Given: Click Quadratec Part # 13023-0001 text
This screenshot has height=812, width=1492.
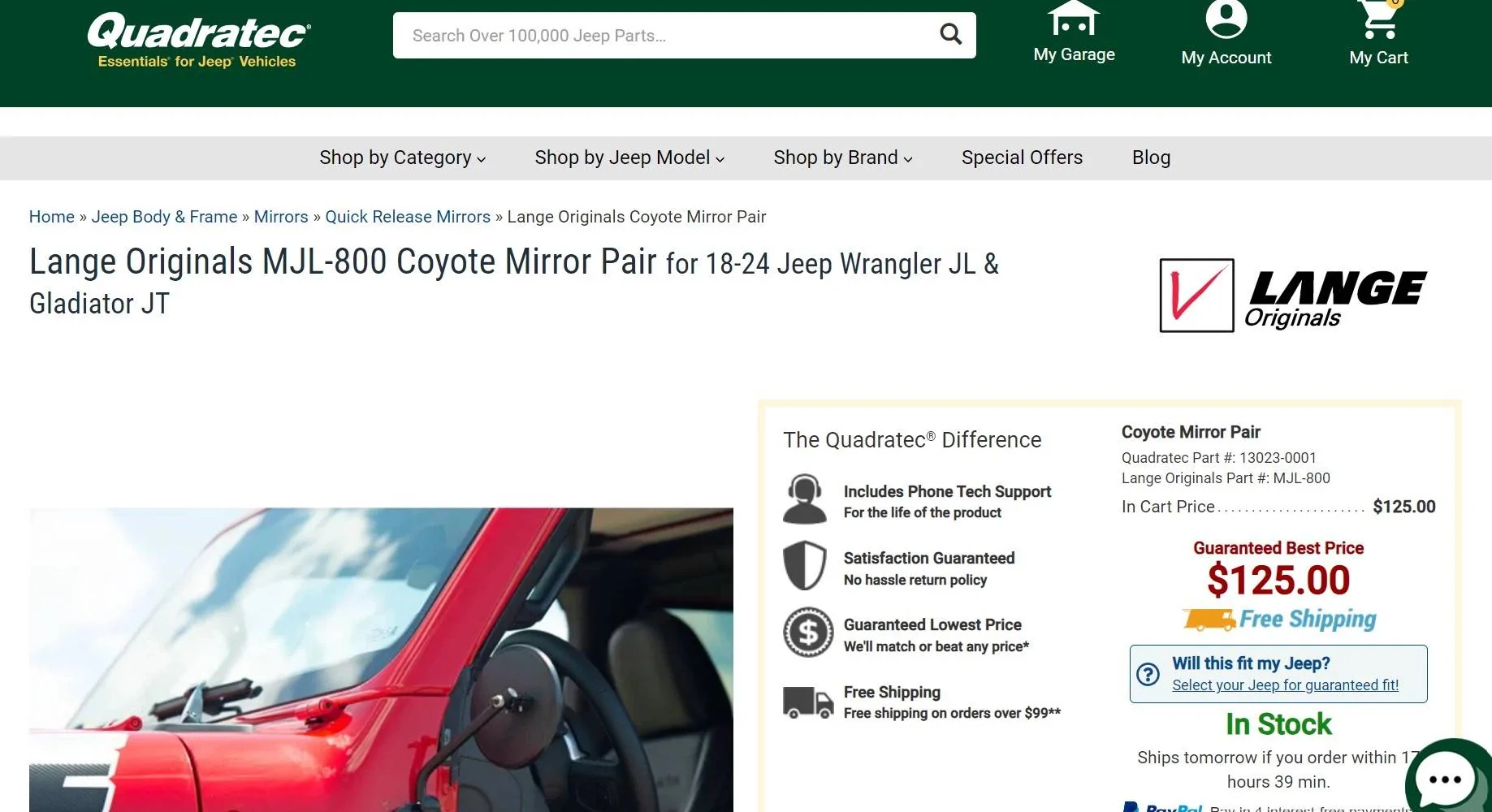Looking at the screenshot, I should [1218, 458].
